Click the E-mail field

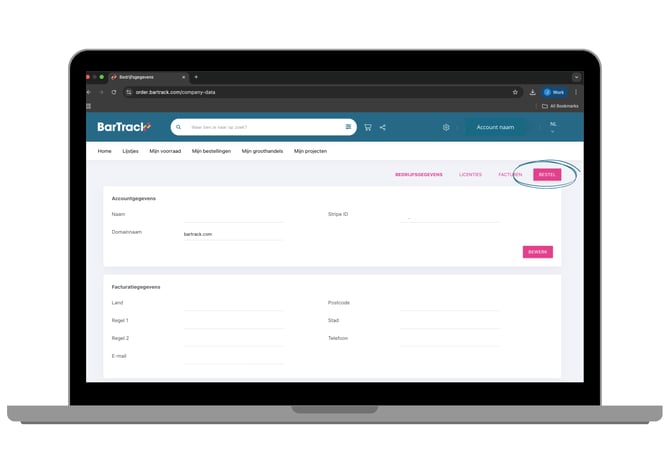[233, 358]
